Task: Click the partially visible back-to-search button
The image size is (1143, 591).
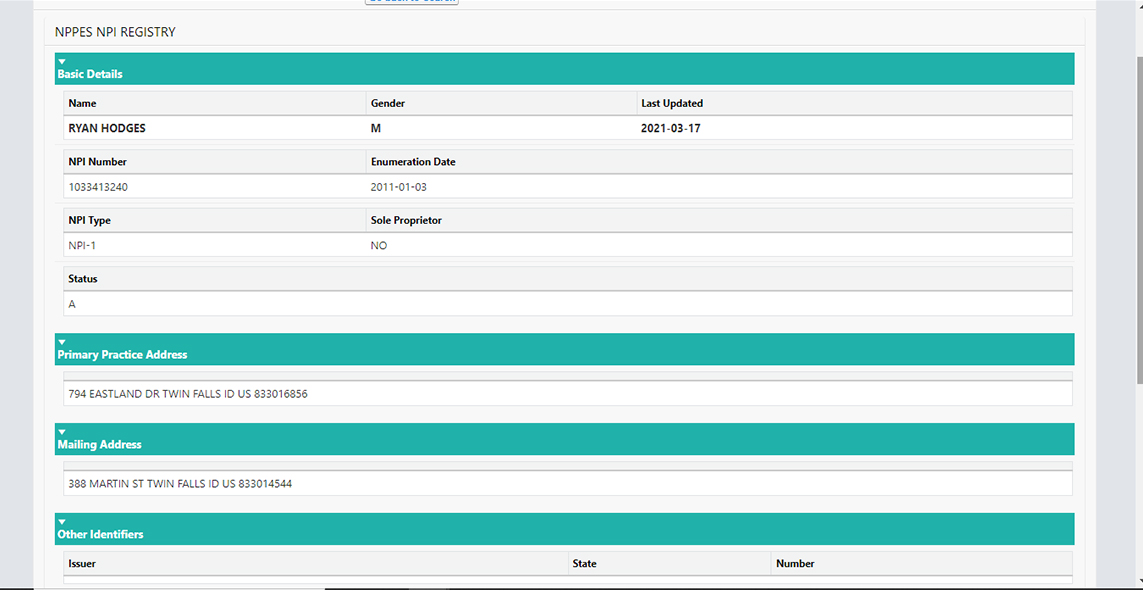Action: (411, 2)
